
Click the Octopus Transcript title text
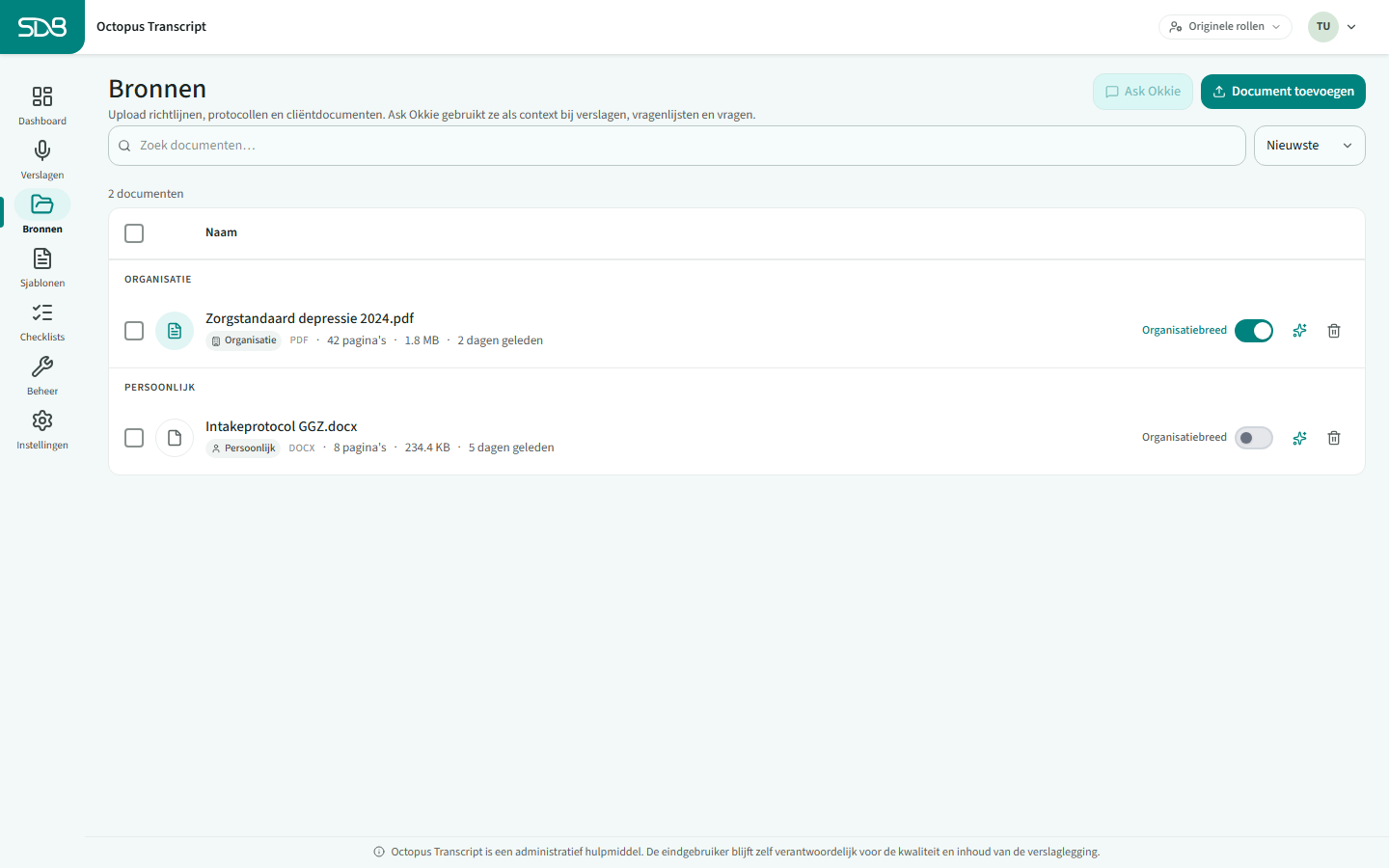point(151,27)
